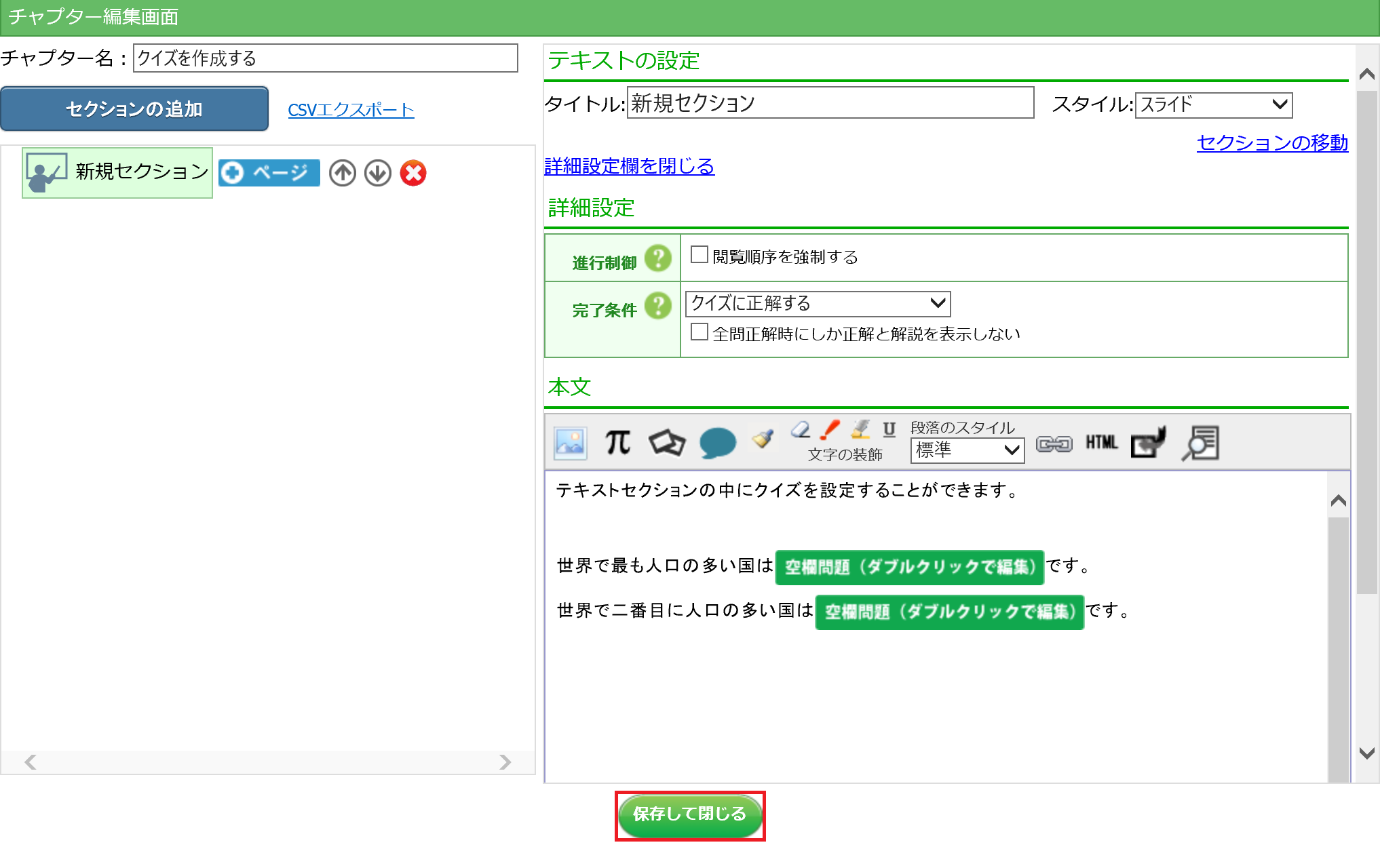1380x868 pixels.
Task: Click the link chain icon
Action: (1054, 443)
